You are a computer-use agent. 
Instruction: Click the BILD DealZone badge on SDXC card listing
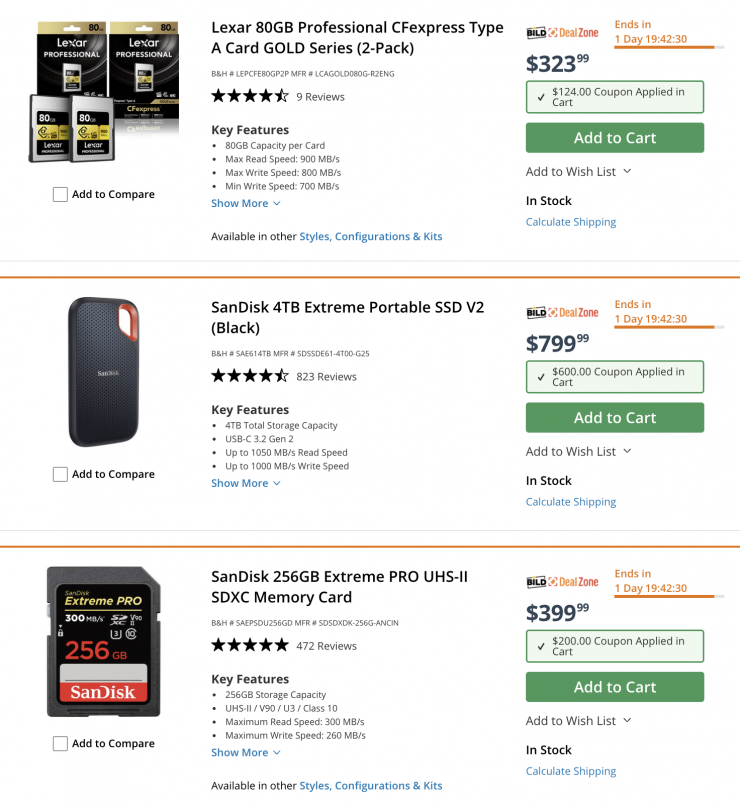pos(562,582)
